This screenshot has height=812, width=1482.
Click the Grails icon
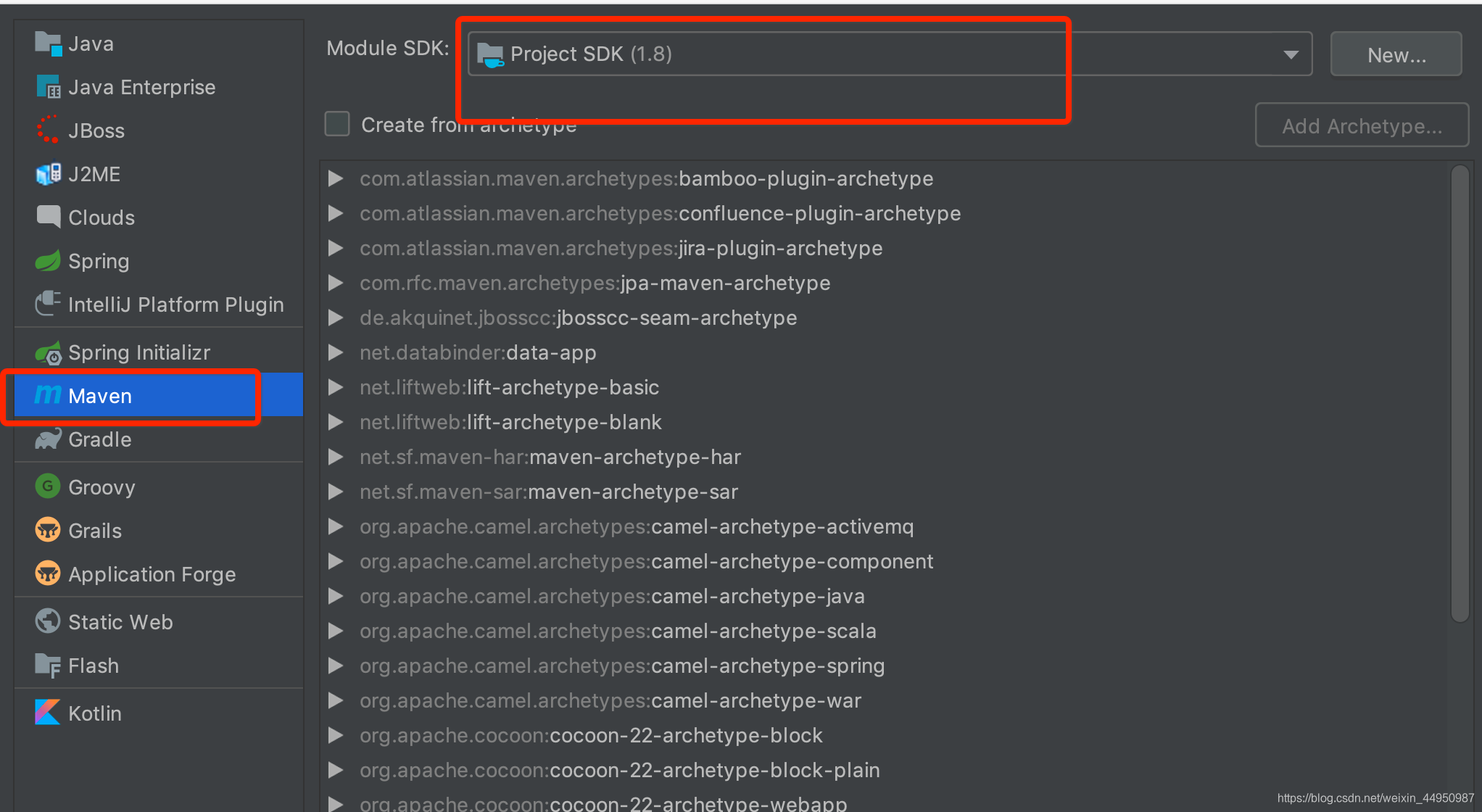pos(48,530)
